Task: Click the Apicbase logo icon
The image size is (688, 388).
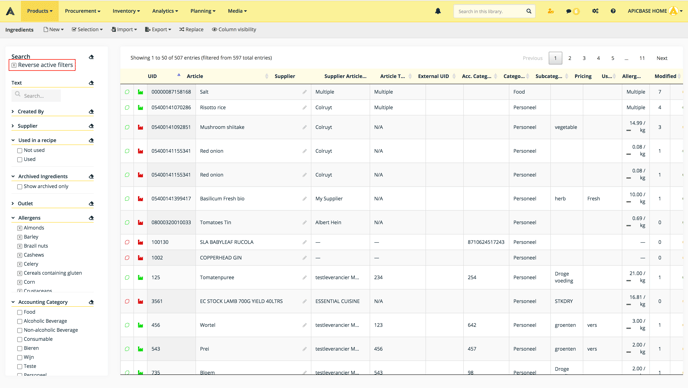Action: coord(10,11)
